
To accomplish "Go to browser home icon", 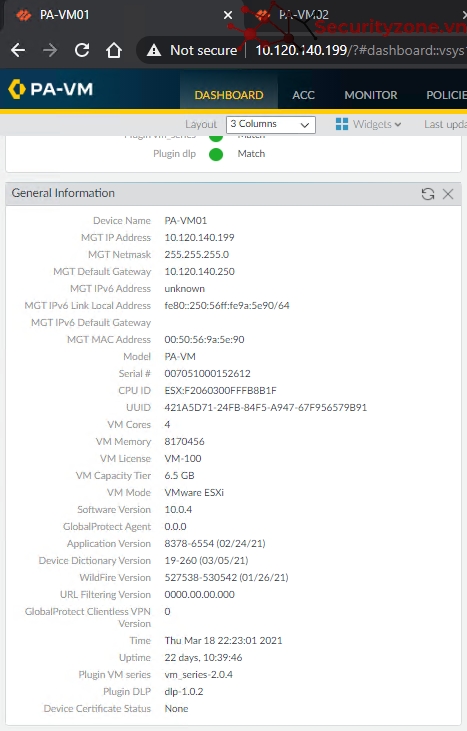I will 114,50.
